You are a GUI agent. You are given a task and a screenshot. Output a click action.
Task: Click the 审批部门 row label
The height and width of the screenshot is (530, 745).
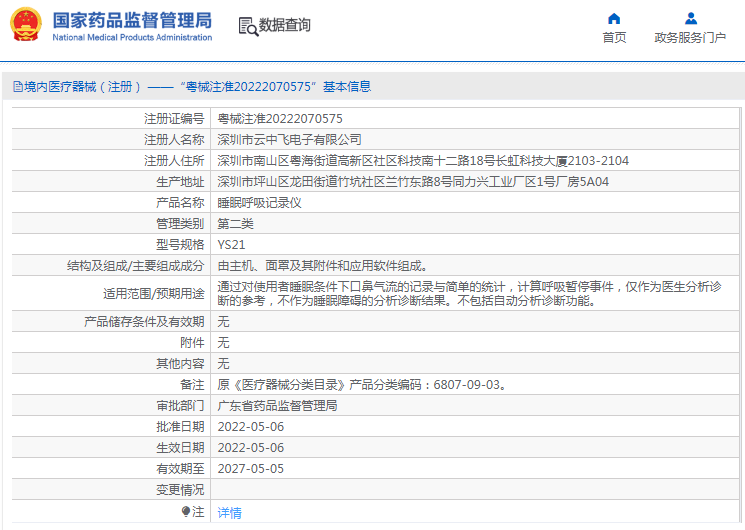pos(180,405)
